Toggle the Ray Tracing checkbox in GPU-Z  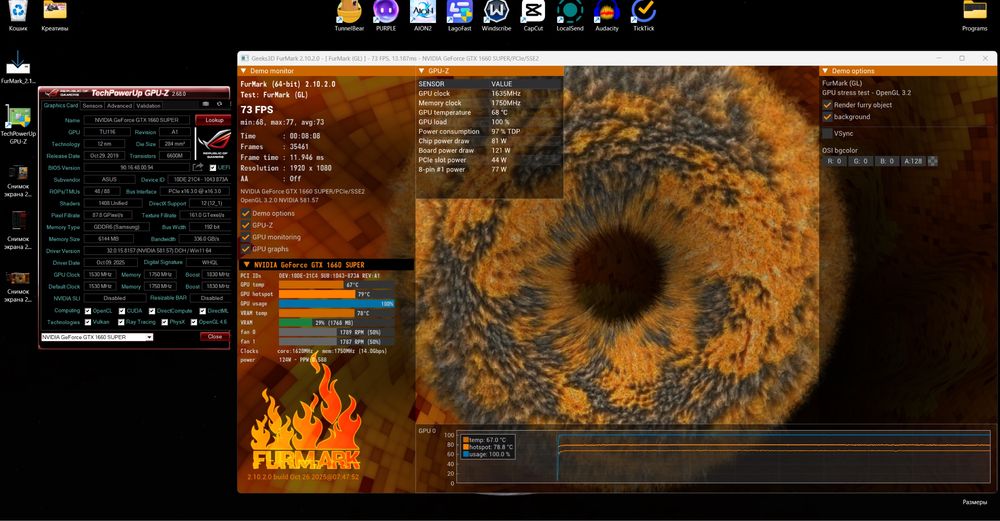121,323
